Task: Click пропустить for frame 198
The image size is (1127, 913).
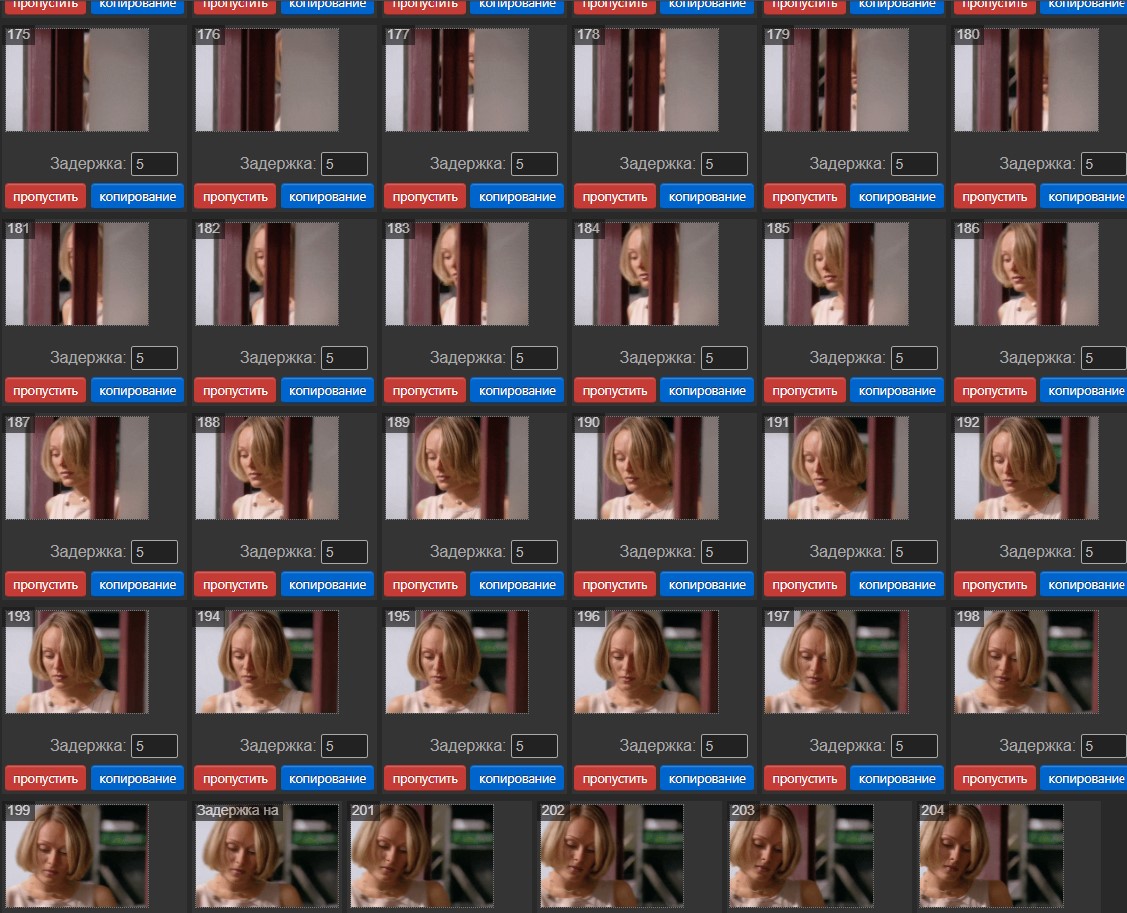Action: (994, 779)
